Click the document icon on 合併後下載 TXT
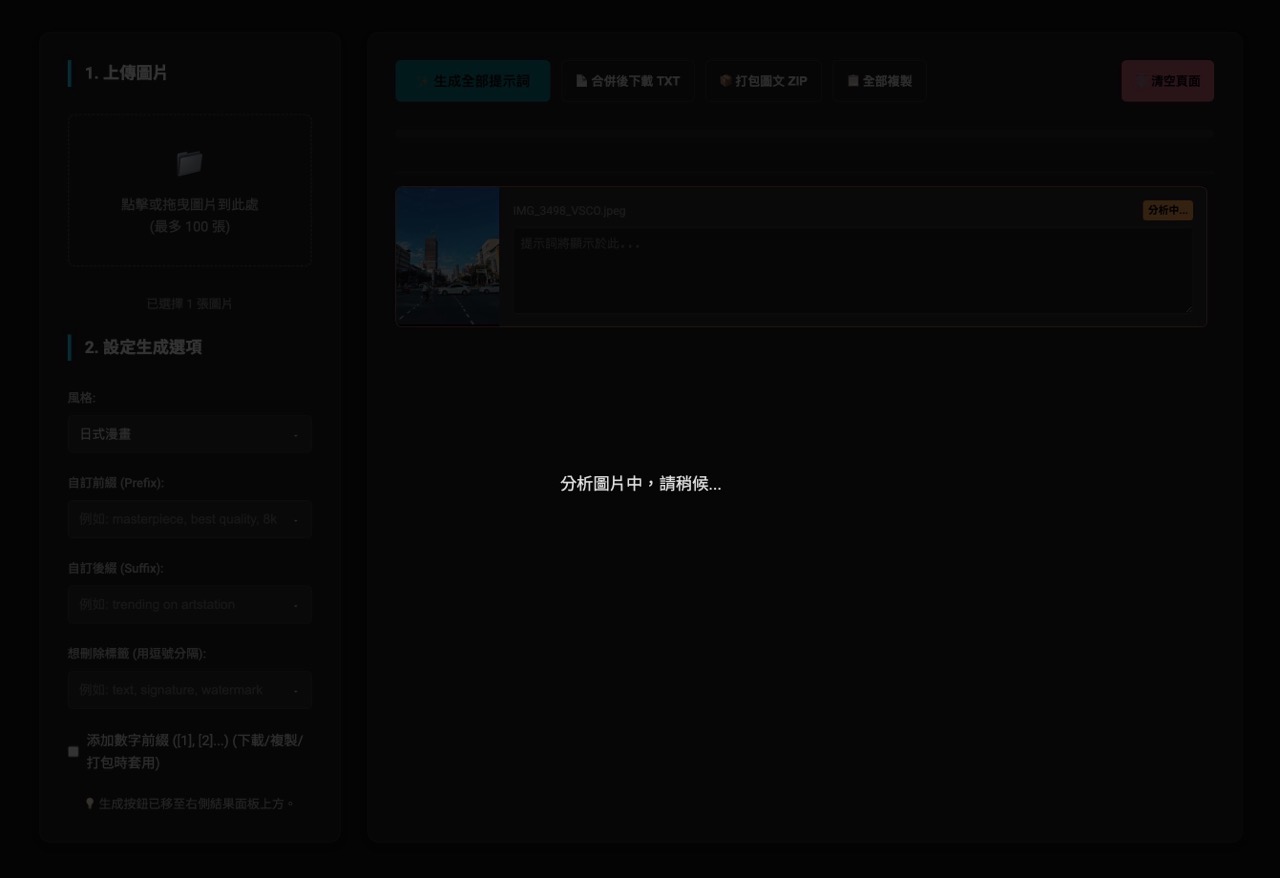 tap(582, 81)
